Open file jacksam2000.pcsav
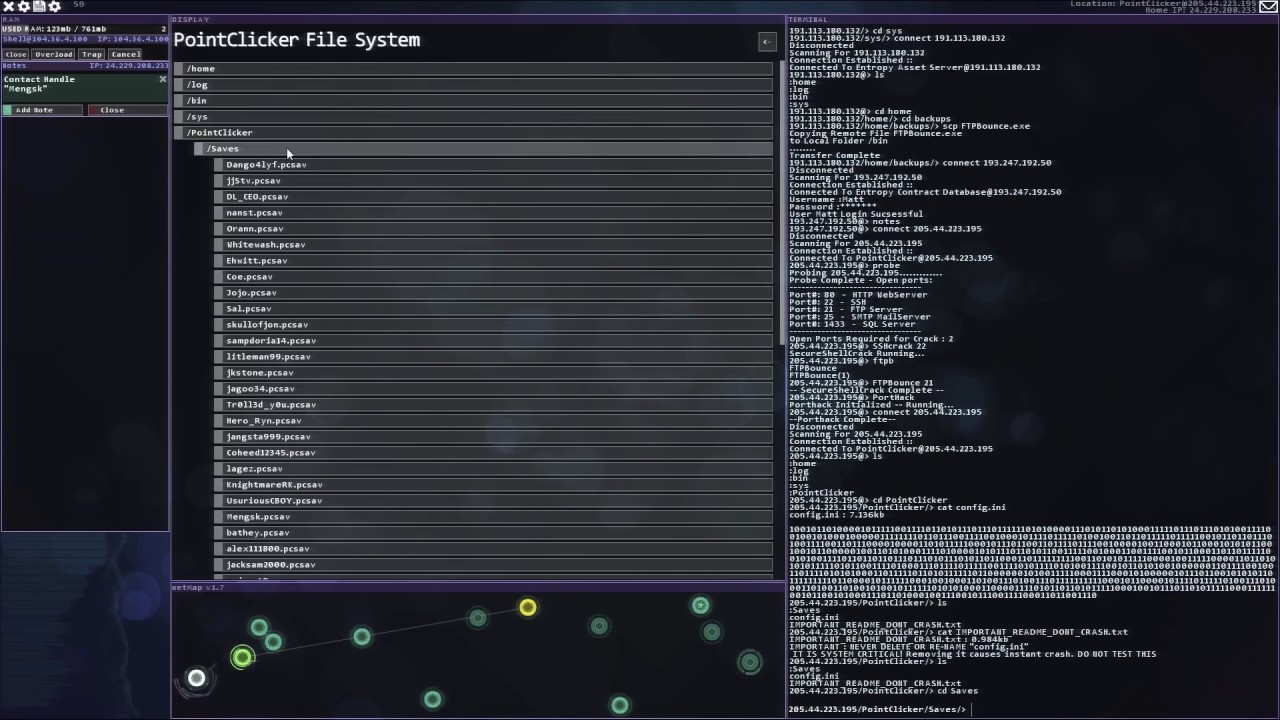Screen dimensions: 1280x720 (493, 565)
